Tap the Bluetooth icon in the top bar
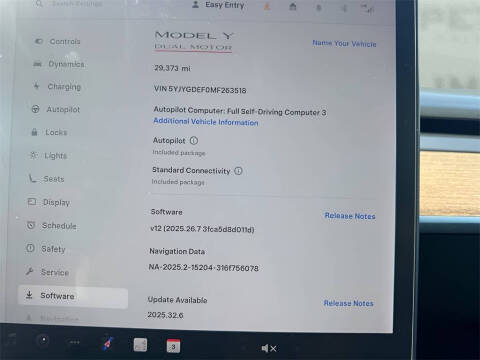 (x=345, y=8)
